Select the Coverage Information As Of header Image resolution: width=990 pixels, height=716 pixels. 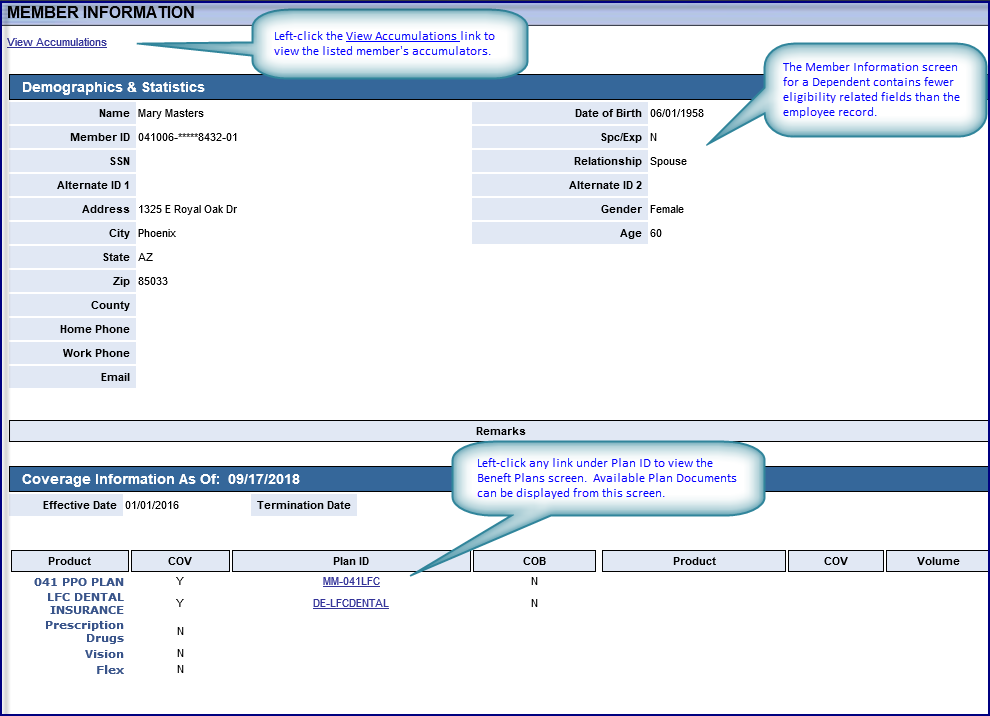[161, 479]
